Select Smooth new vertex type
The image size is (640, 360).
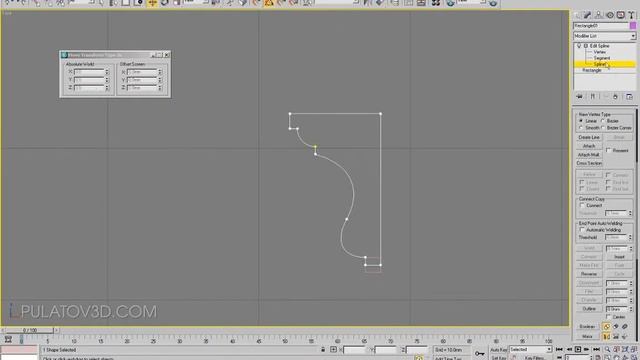point(581,128)
